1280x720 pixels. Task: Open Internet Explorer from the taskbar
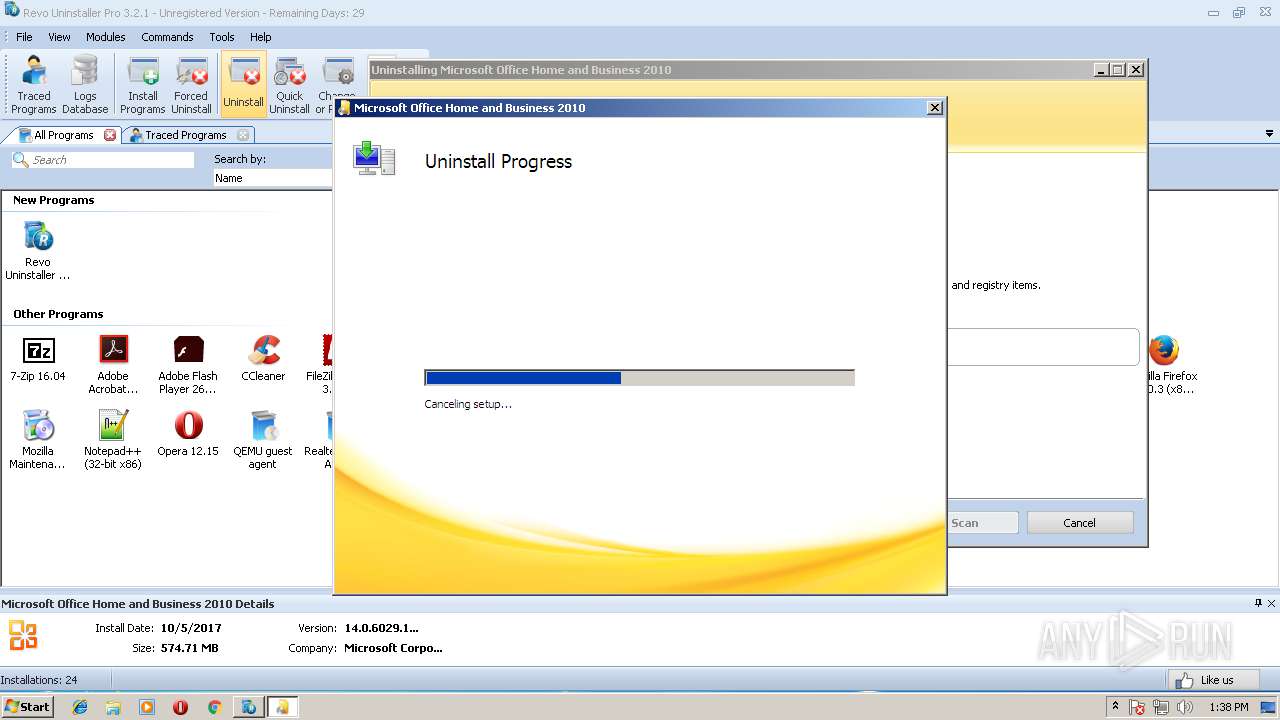click(x=80, y=707)
